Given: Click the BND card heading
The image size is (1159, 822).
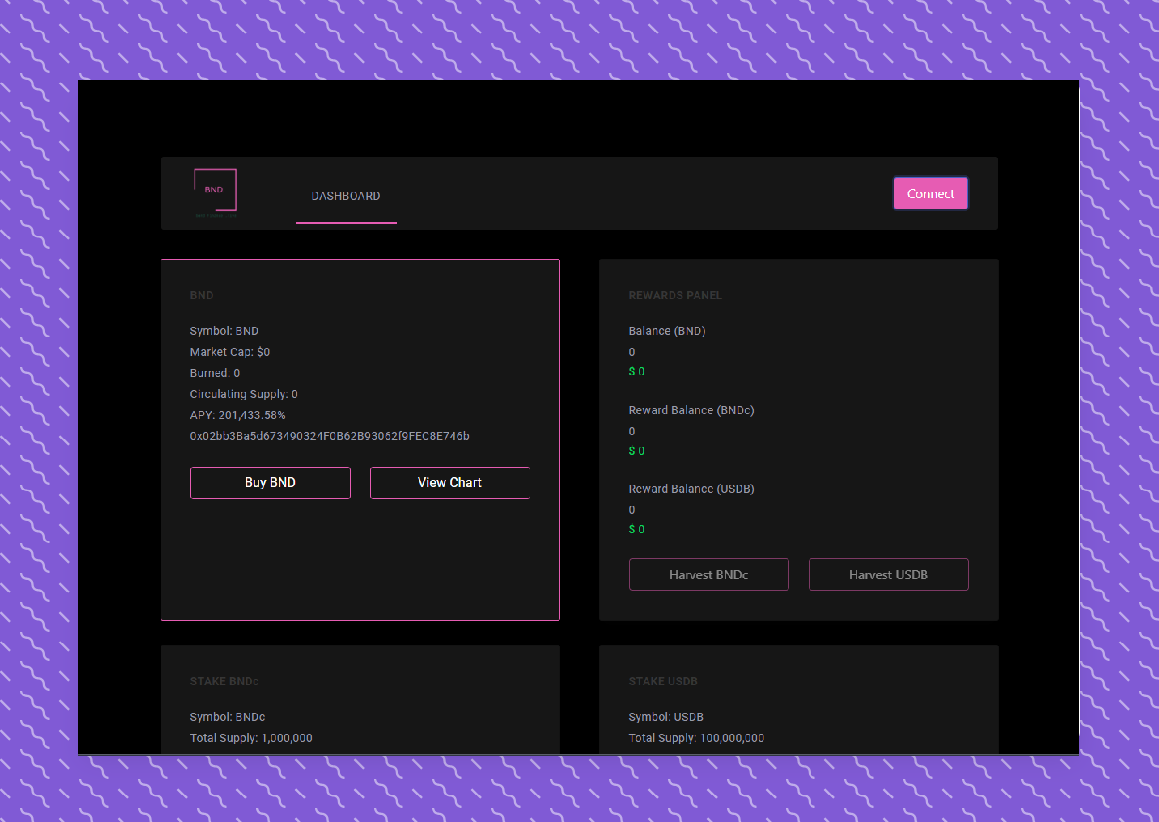Looking at the screenshot, I should 201,295.
